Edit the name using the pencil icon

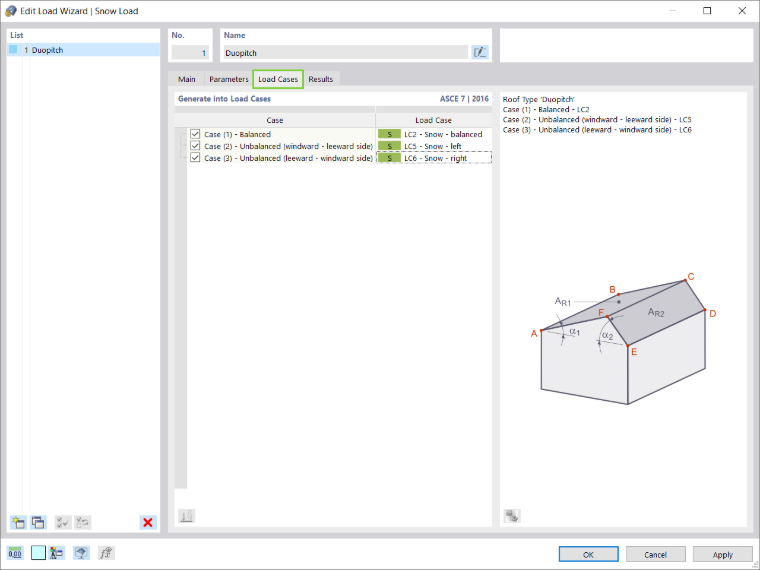point(480,52)
